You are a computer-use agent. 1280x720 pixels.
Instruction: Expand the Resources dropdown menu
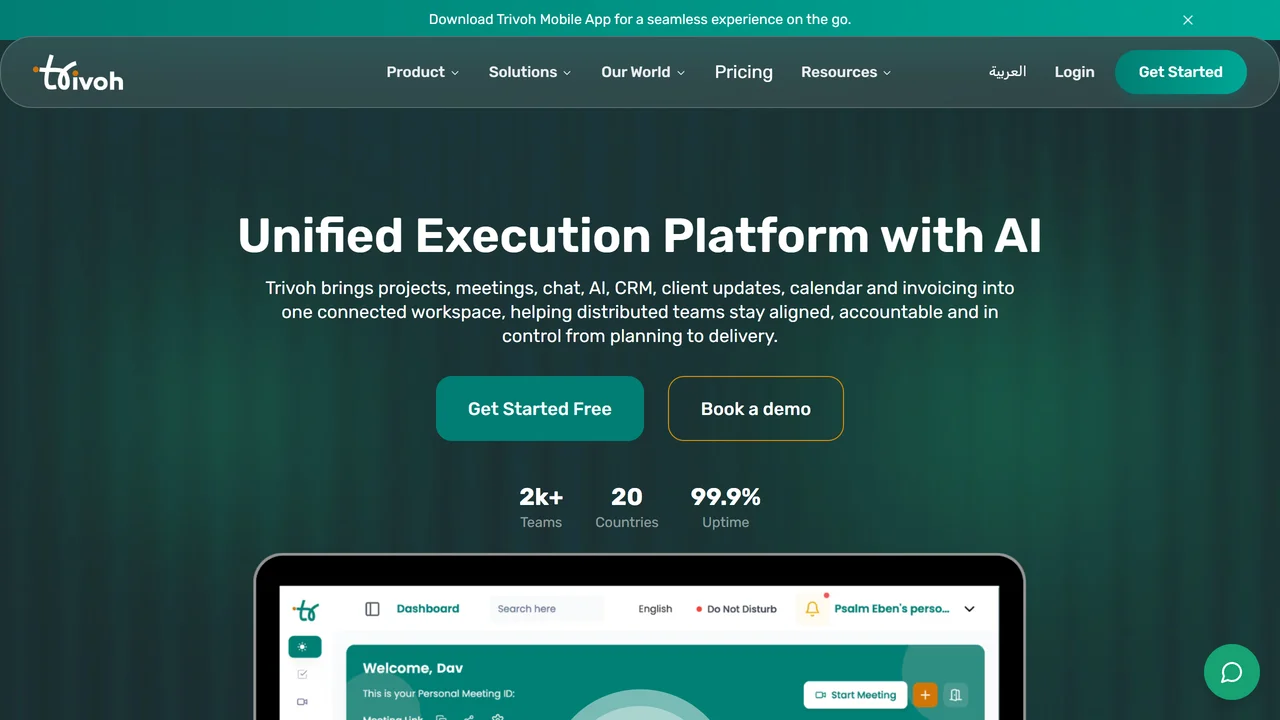click(x=846, y=72)
